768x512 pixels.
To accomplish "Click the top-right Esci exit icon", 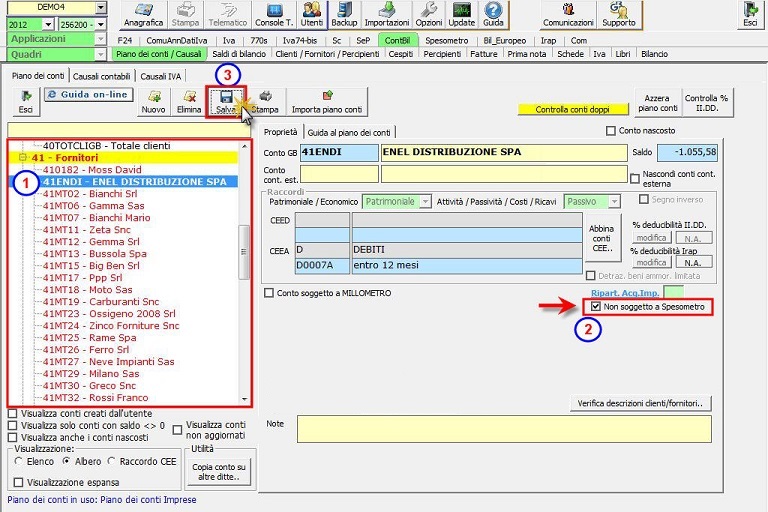I will tap(750, 15).
